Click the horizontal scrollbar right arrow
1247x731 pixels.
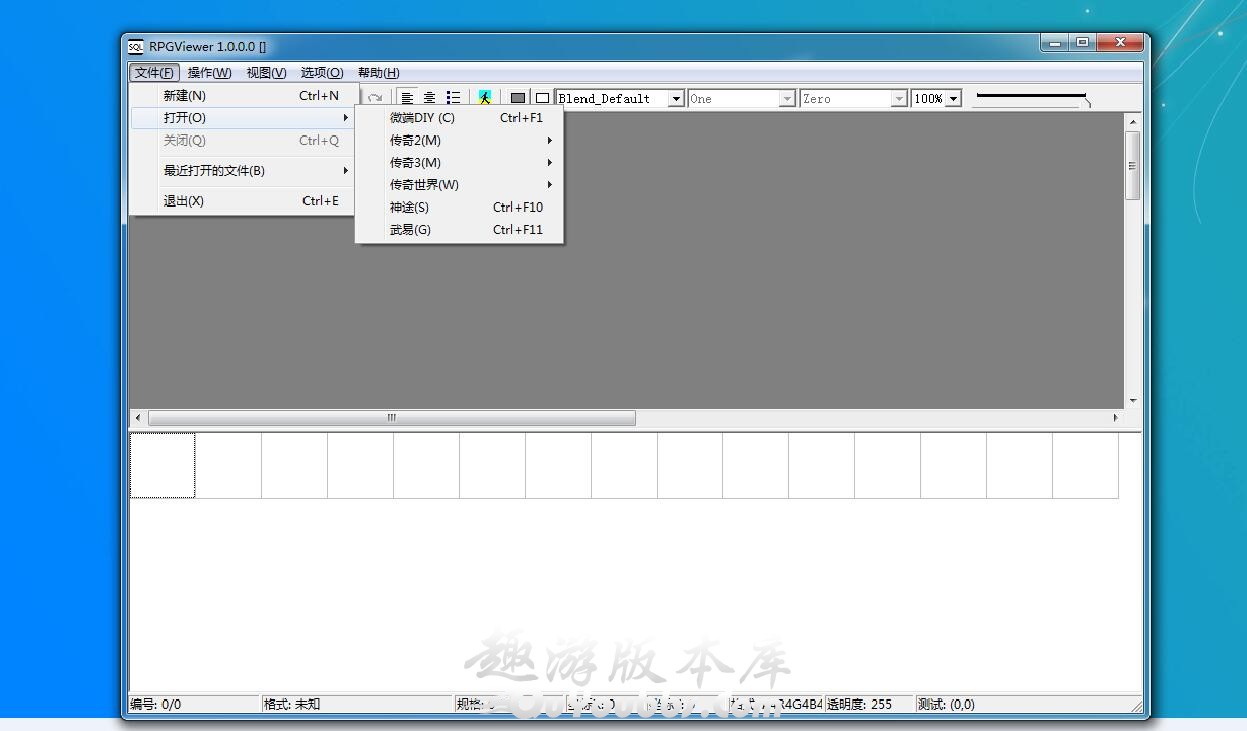click(1116, 418)
